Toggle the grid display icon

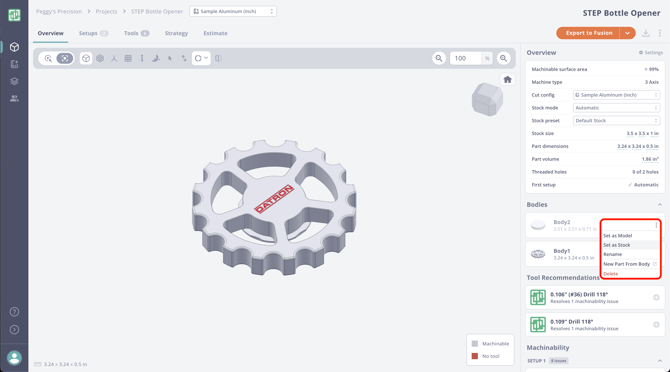coord(128,59)
